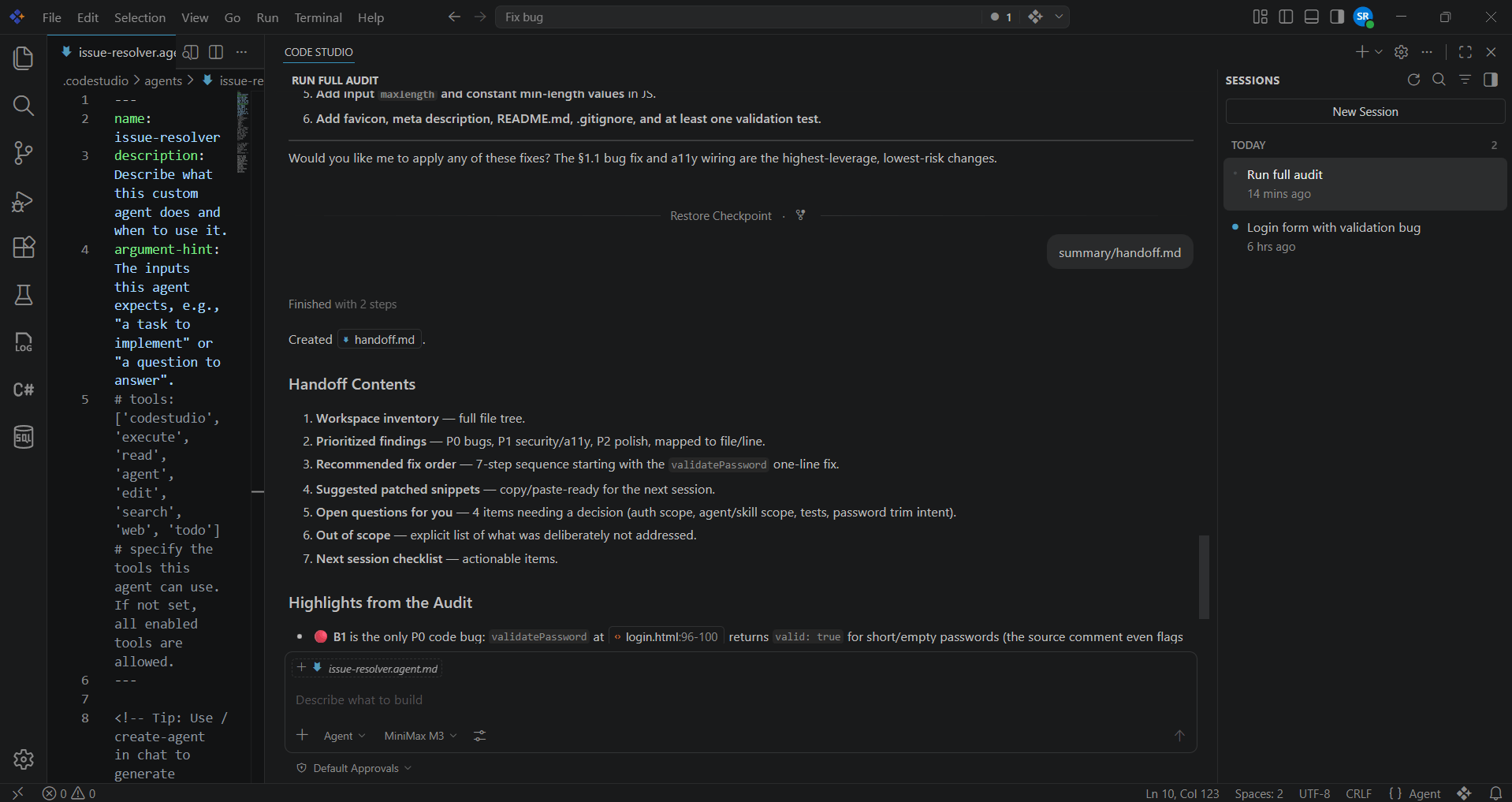Image resolution: width=1512 pixels, height=802 pixels.
Task: Toggle the primary side bar layout button
Action: [1286, 17]
